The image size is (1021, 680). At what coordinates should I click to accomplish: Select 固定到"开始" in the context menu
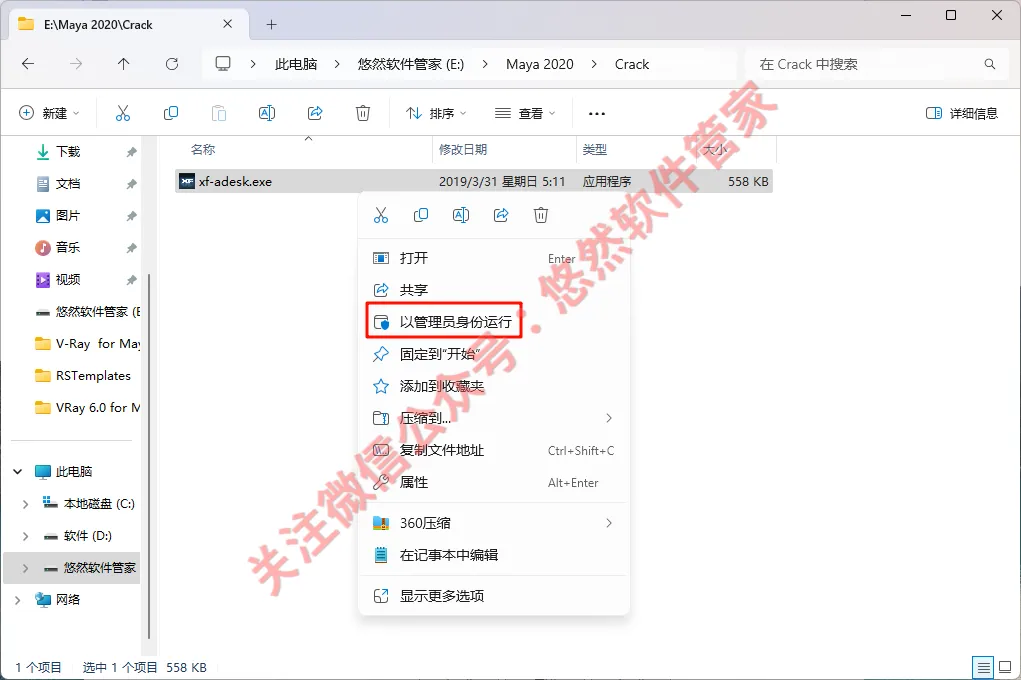pos(494,354)
